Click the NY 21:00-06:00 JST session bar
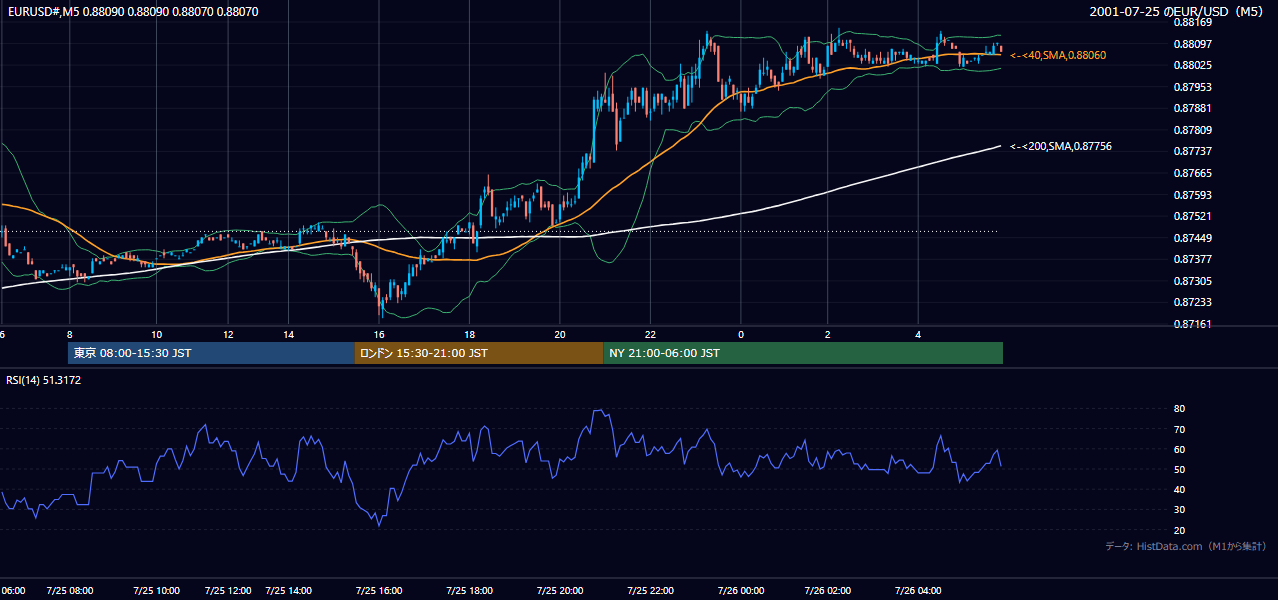 (803, 353)
